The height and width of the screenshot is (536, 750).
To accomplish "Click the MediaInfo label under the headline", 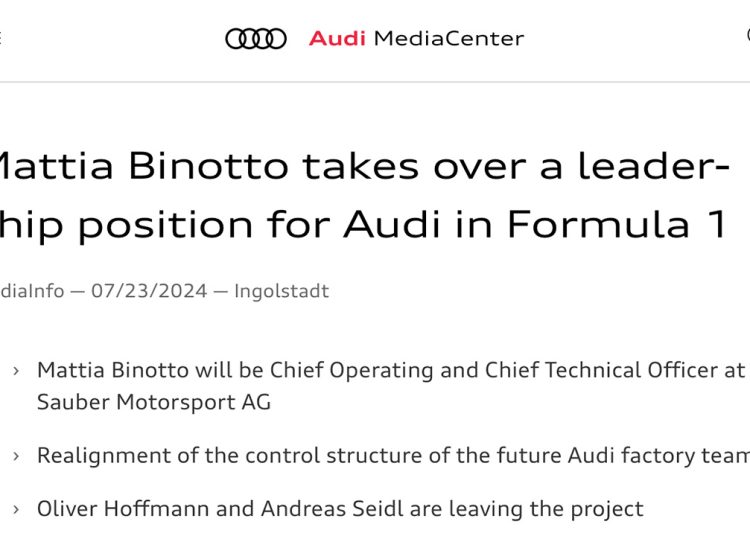I will [x=32, y=292].
